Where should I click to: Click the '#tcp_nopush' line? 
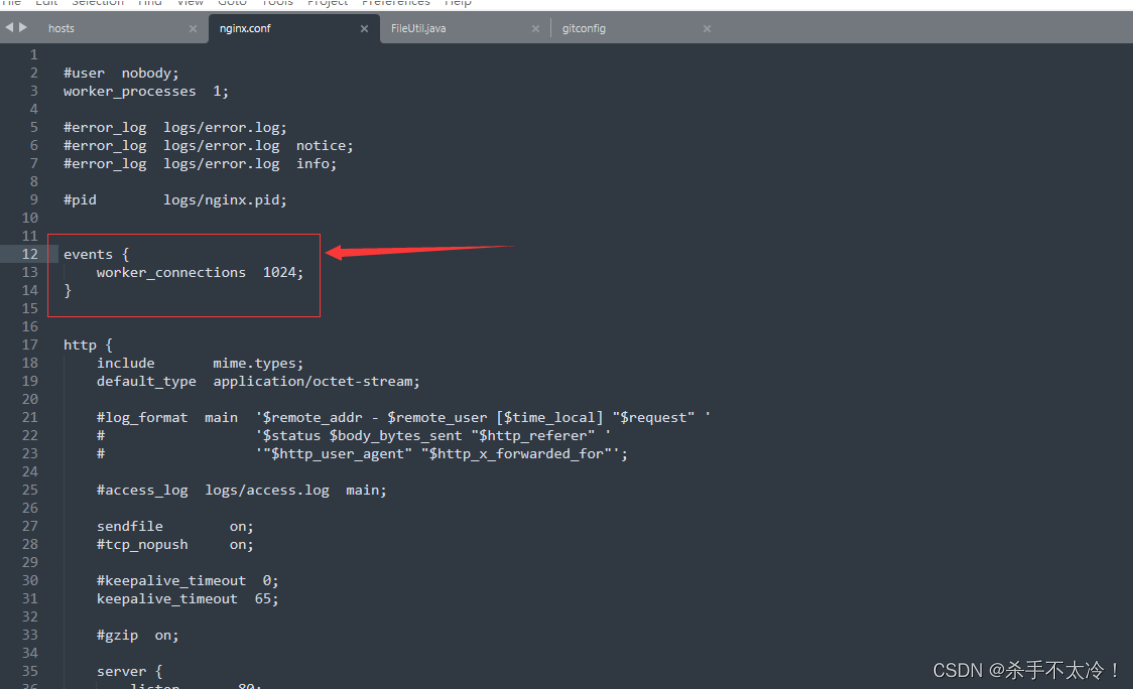[175, 545]
